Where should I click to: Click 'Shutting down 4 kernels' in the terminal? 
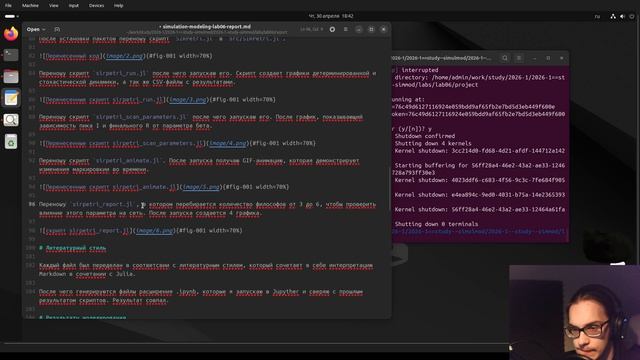(433, 143)
